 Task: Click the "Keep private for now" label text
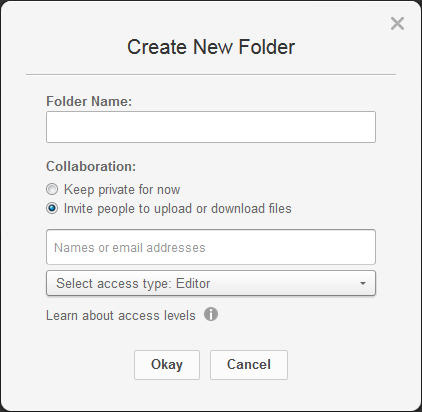pyautogui.click(x=122, y=189)
